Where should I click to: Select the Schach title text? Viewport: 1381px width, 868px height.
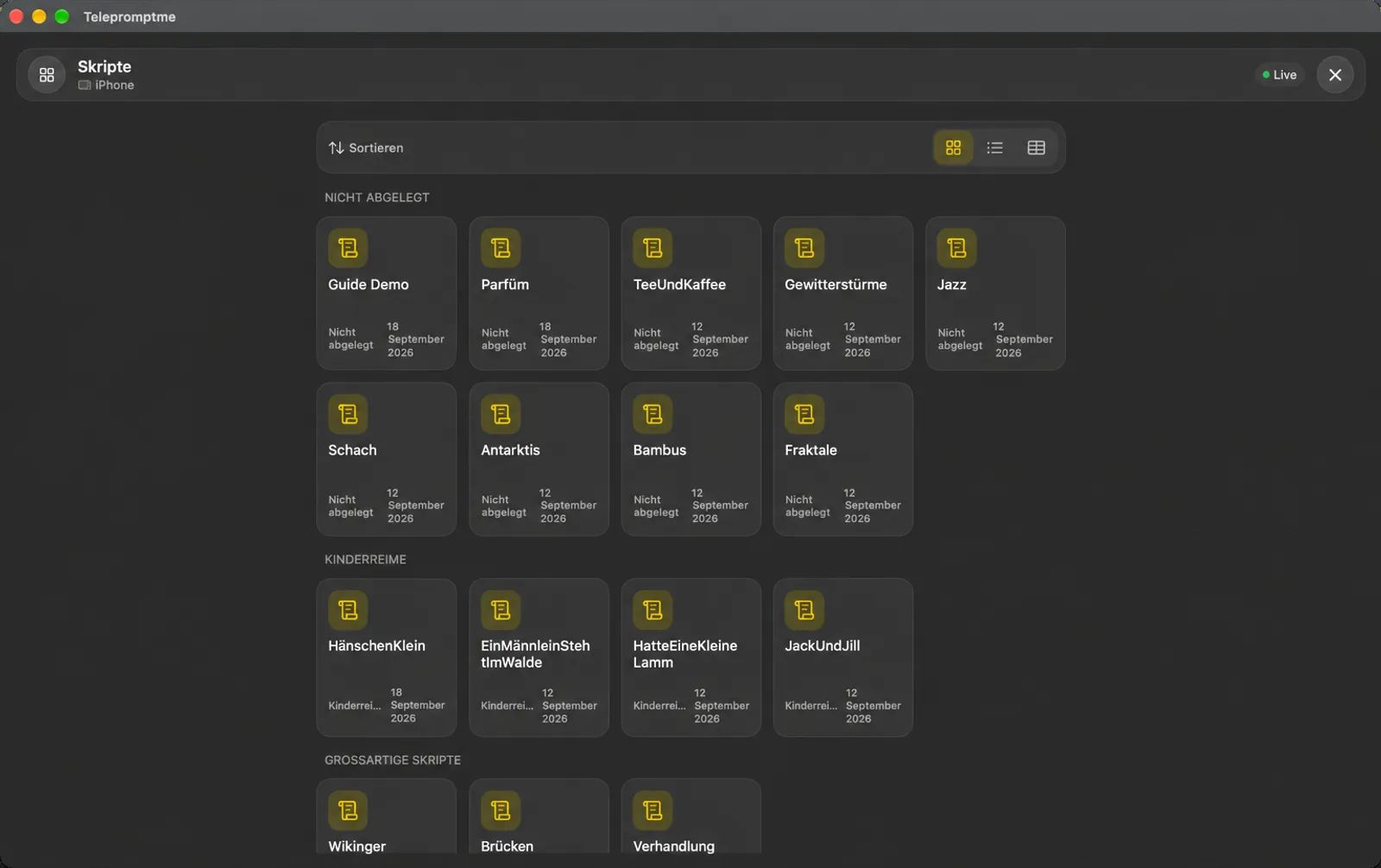(352, 450)
